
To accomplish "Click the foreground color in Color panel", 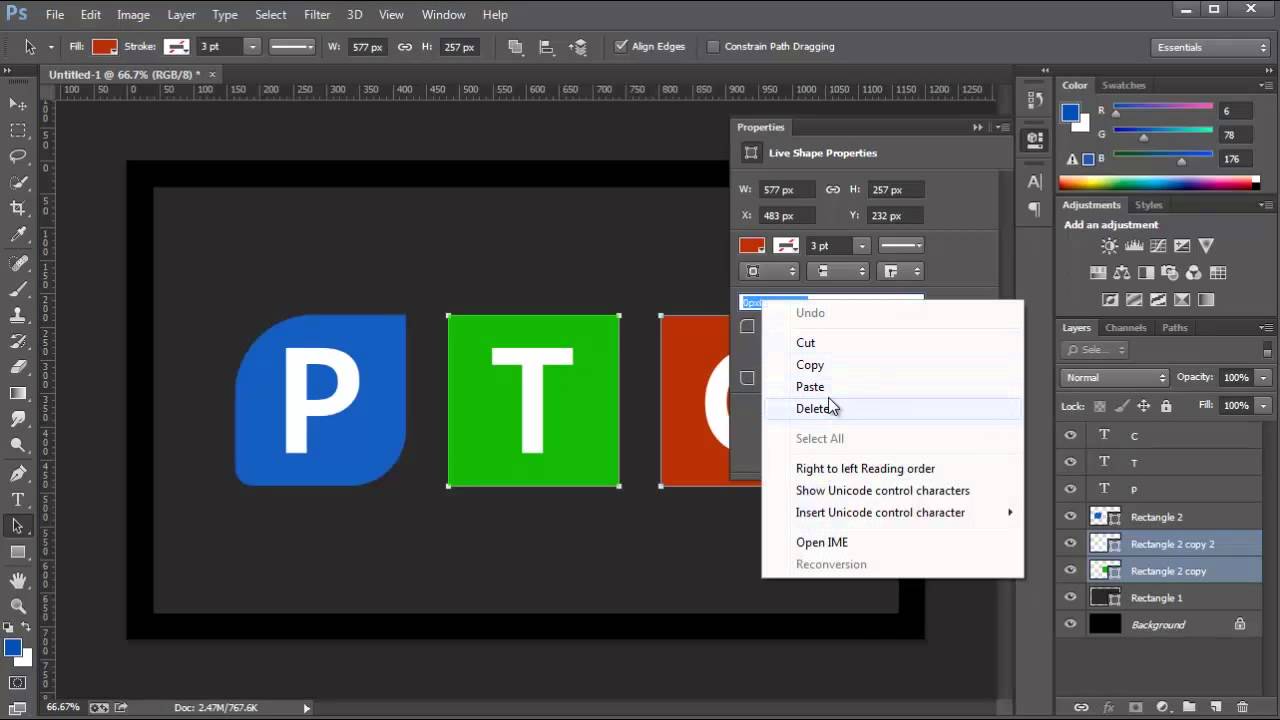I will [1071, 113].
